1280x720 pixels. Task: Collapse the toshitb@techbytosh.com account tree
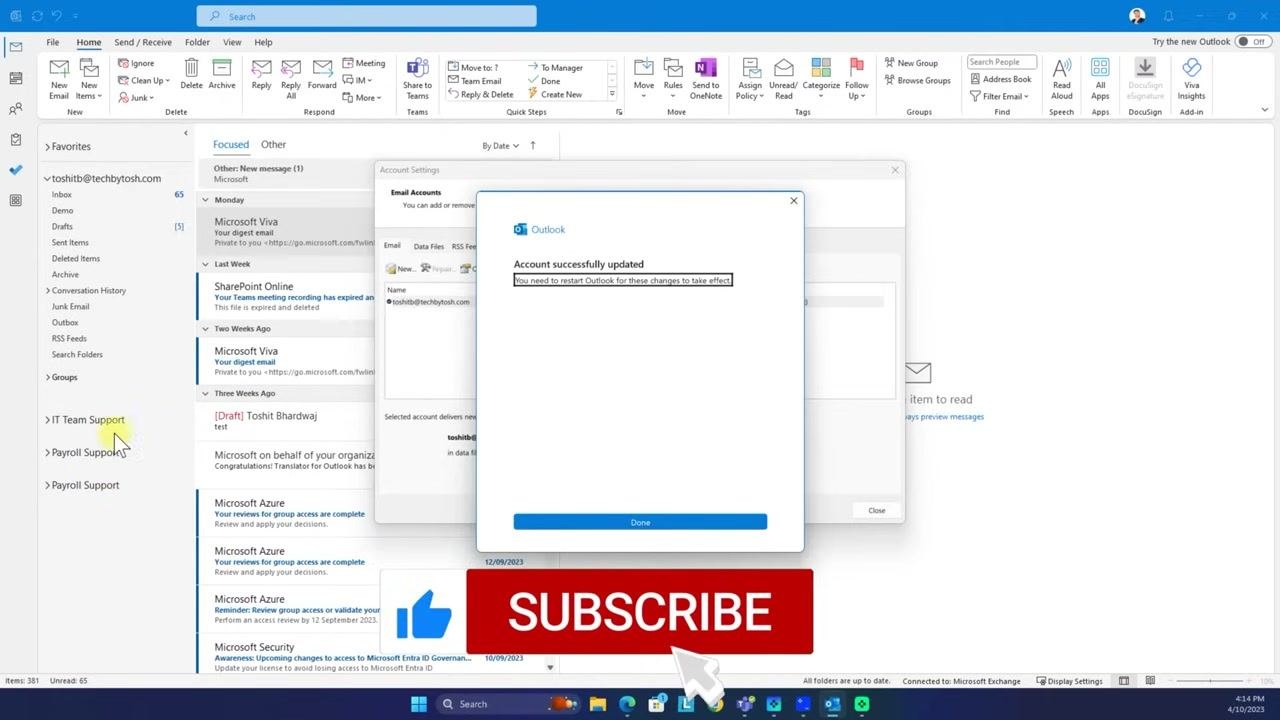47,179
